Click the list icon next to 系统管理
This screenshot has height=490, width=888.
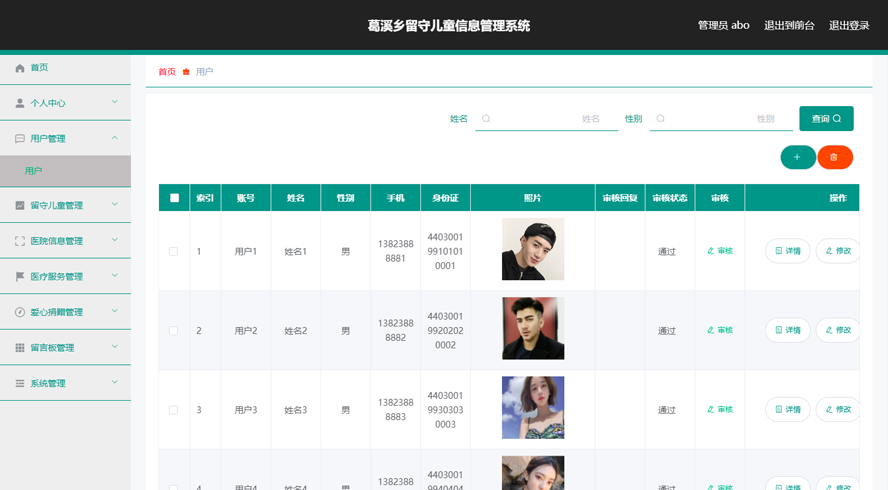(x=20, y=384)
